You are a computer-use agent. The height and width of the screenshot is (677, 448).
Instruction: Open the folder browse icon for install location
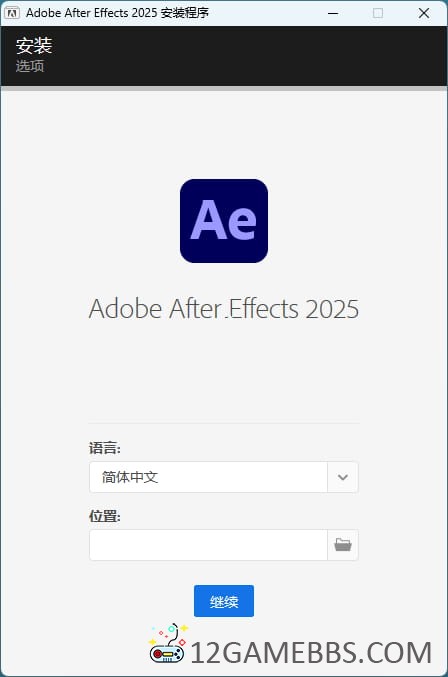pos(343,545)
